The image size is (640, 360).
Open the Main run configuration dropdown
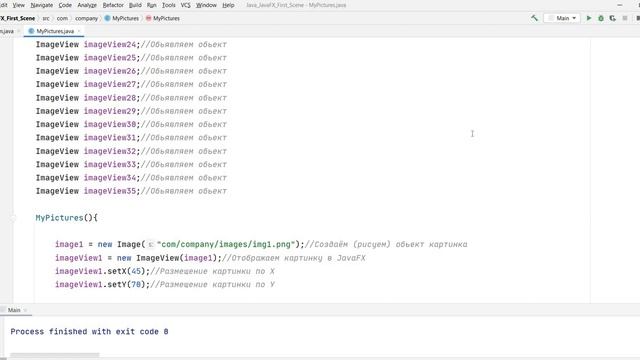point(562,18)
